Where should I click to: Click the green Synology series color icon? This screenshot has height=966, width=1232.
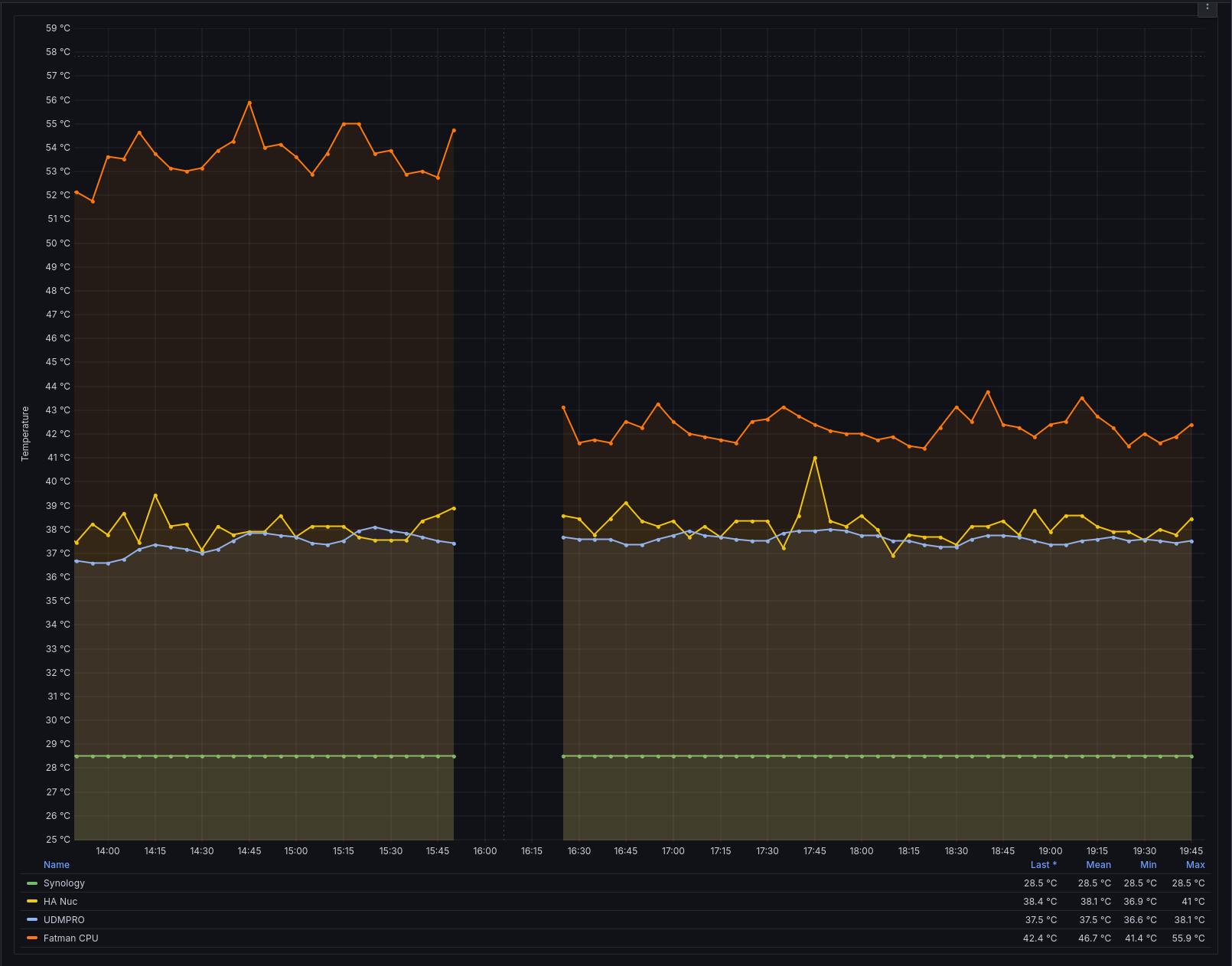[x=32, y=883]
